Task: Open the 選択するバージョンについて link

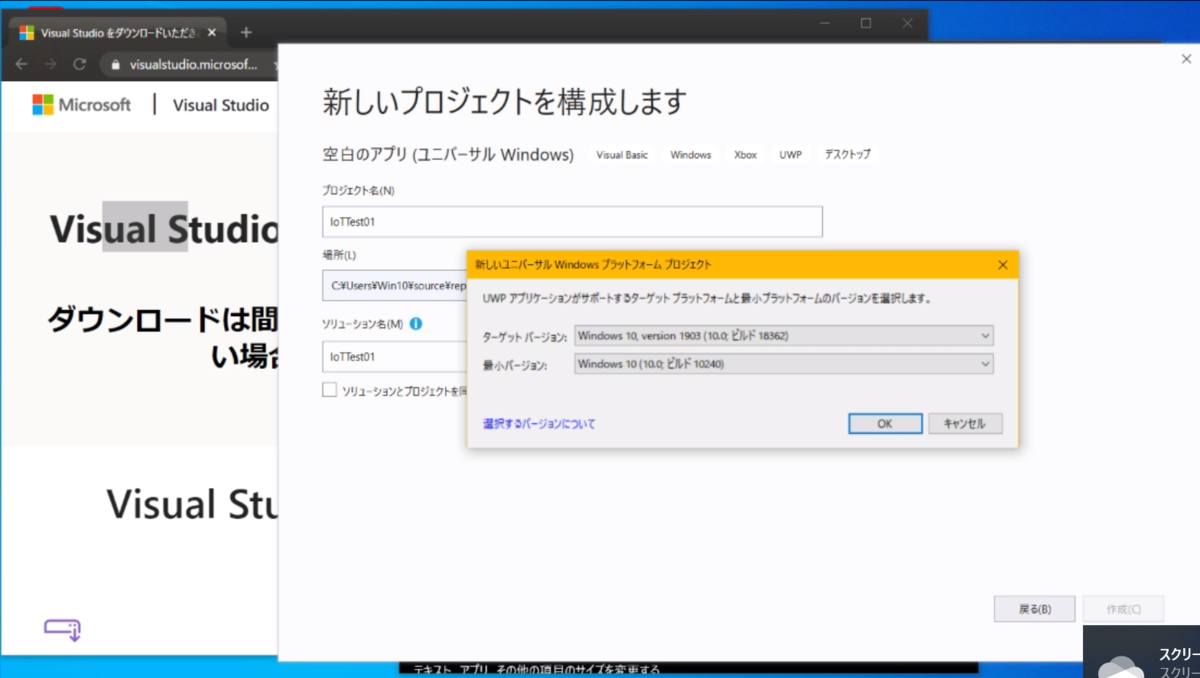Action: pos(539,423)
